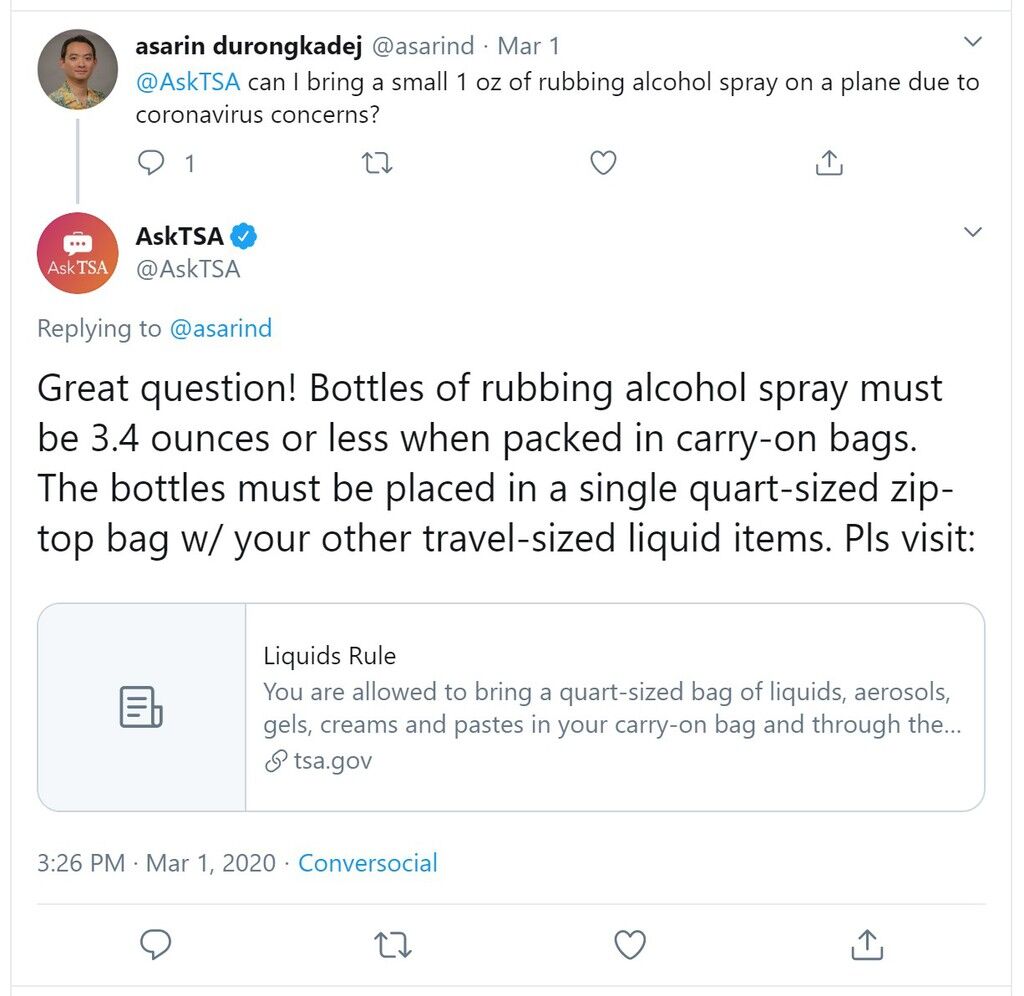This screenshot has width=1024, height=996.
Task: Click the AskTSA verified badge
Action: coord(244,236)
